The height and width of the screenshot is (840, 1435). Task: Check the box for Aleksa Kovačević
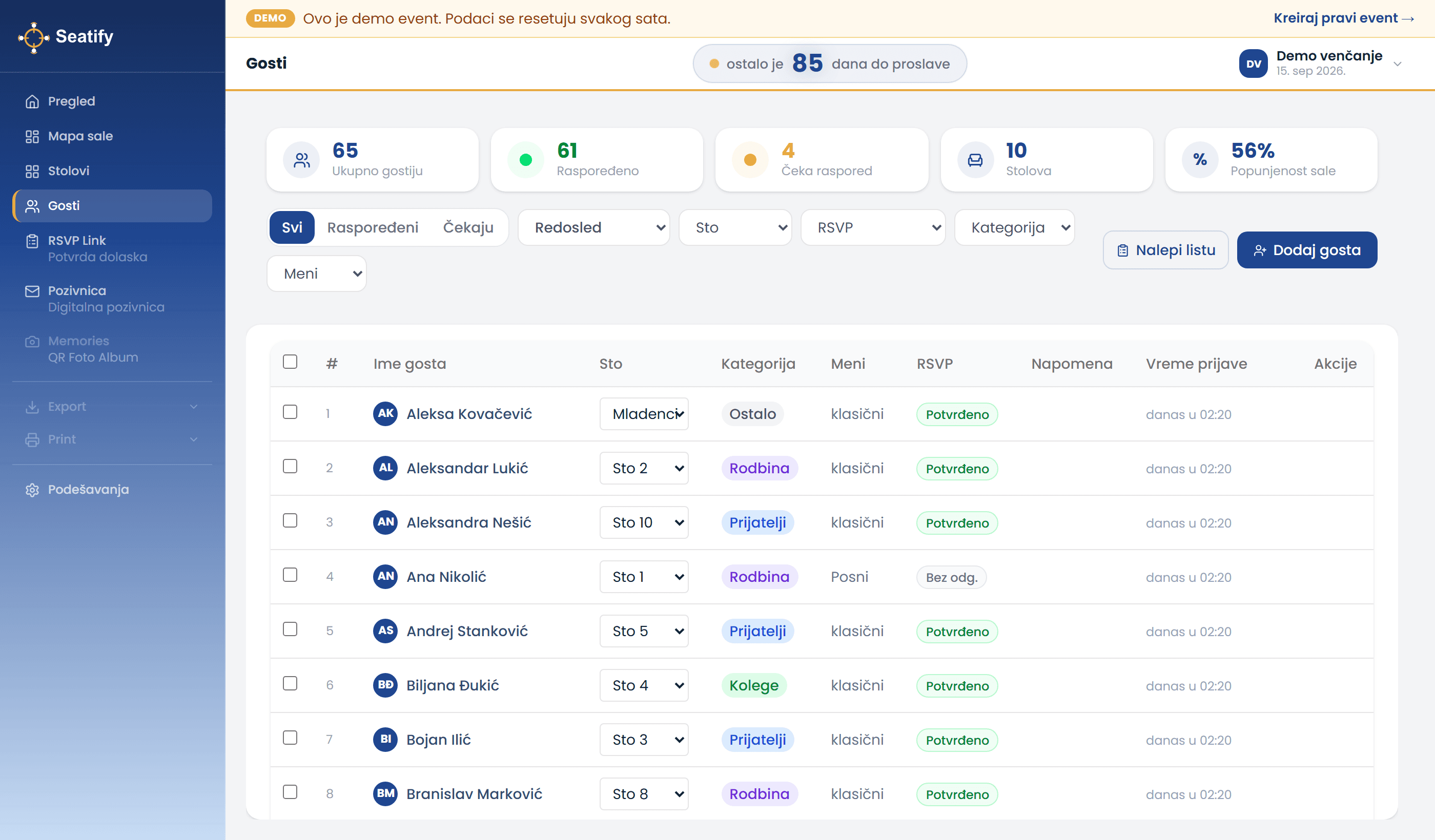290,412
